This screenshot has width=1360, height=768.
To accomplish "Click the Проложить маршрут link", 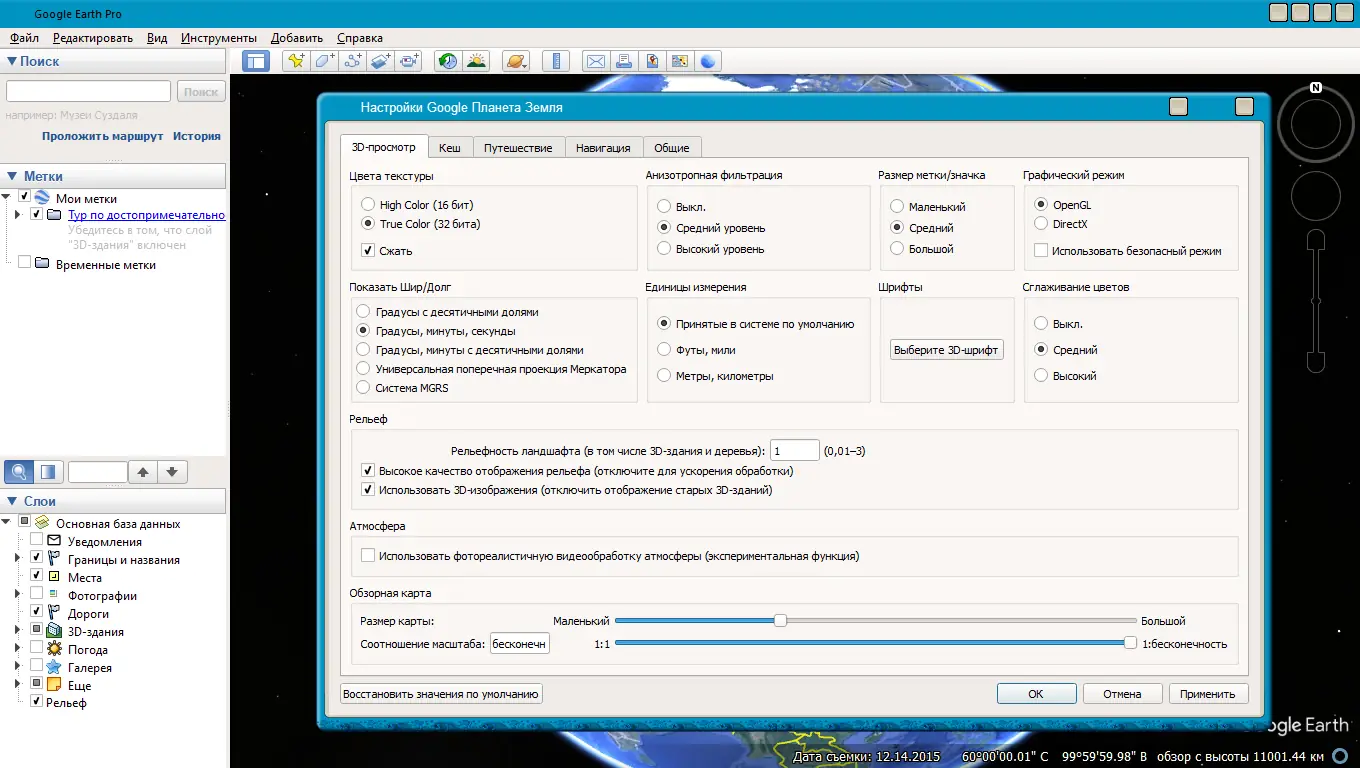I will (x=102, y=136).
